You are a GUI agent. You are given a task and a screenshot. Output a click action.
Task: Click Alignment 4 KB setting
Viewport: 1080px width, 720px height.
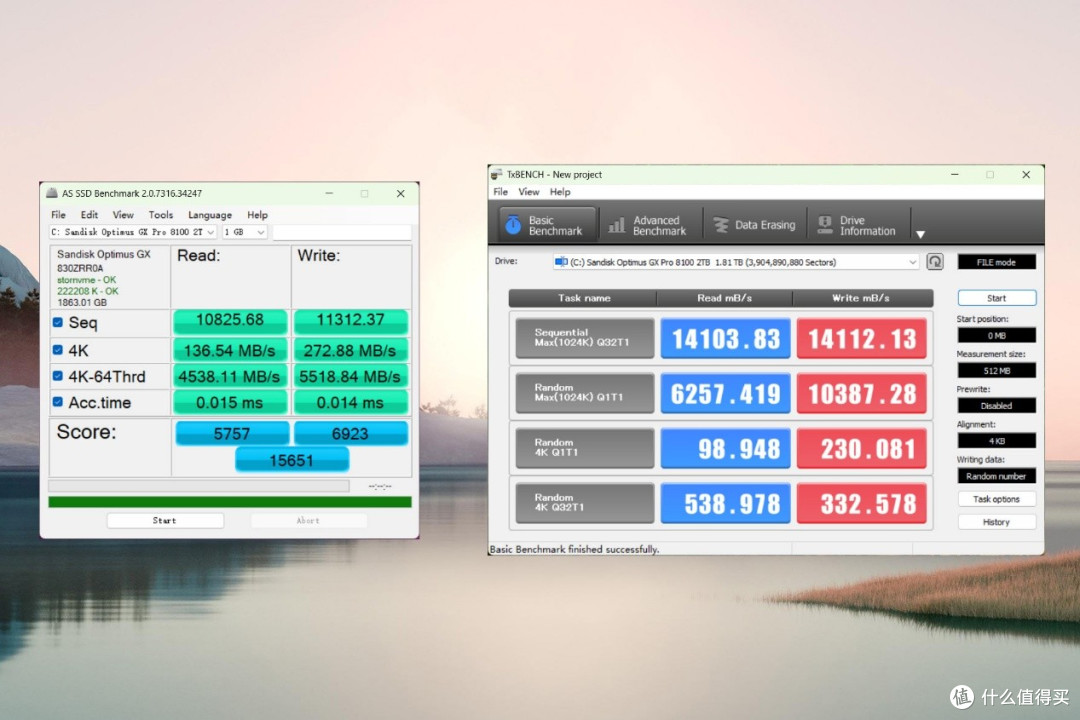point(997,441)
